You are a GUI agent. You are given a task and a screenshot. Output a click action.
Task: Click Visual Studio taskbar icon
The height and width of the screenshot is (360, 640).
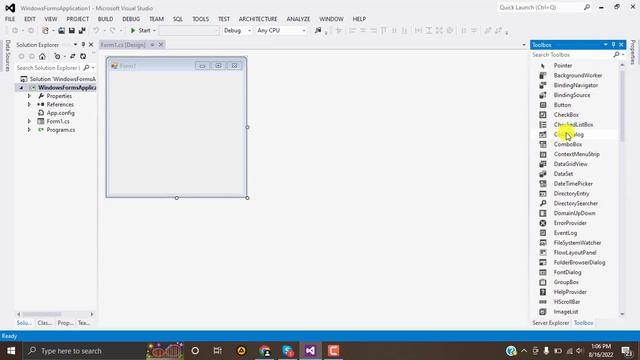(310, 351)
